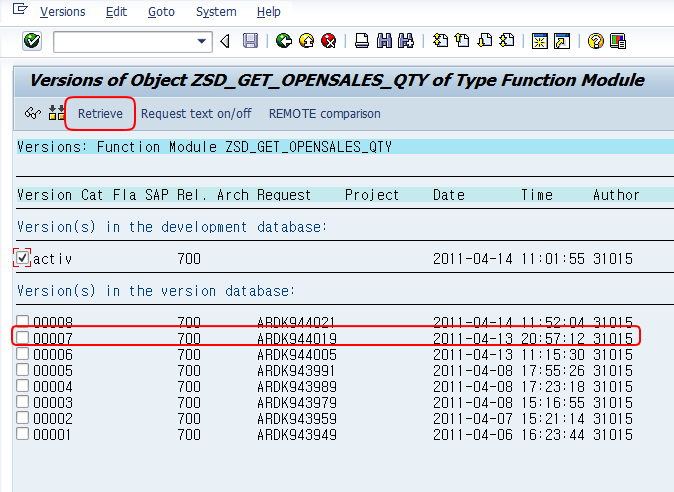Click request number ARDK943979
Viewport: 674px width, 492px height.
[297, 403]
